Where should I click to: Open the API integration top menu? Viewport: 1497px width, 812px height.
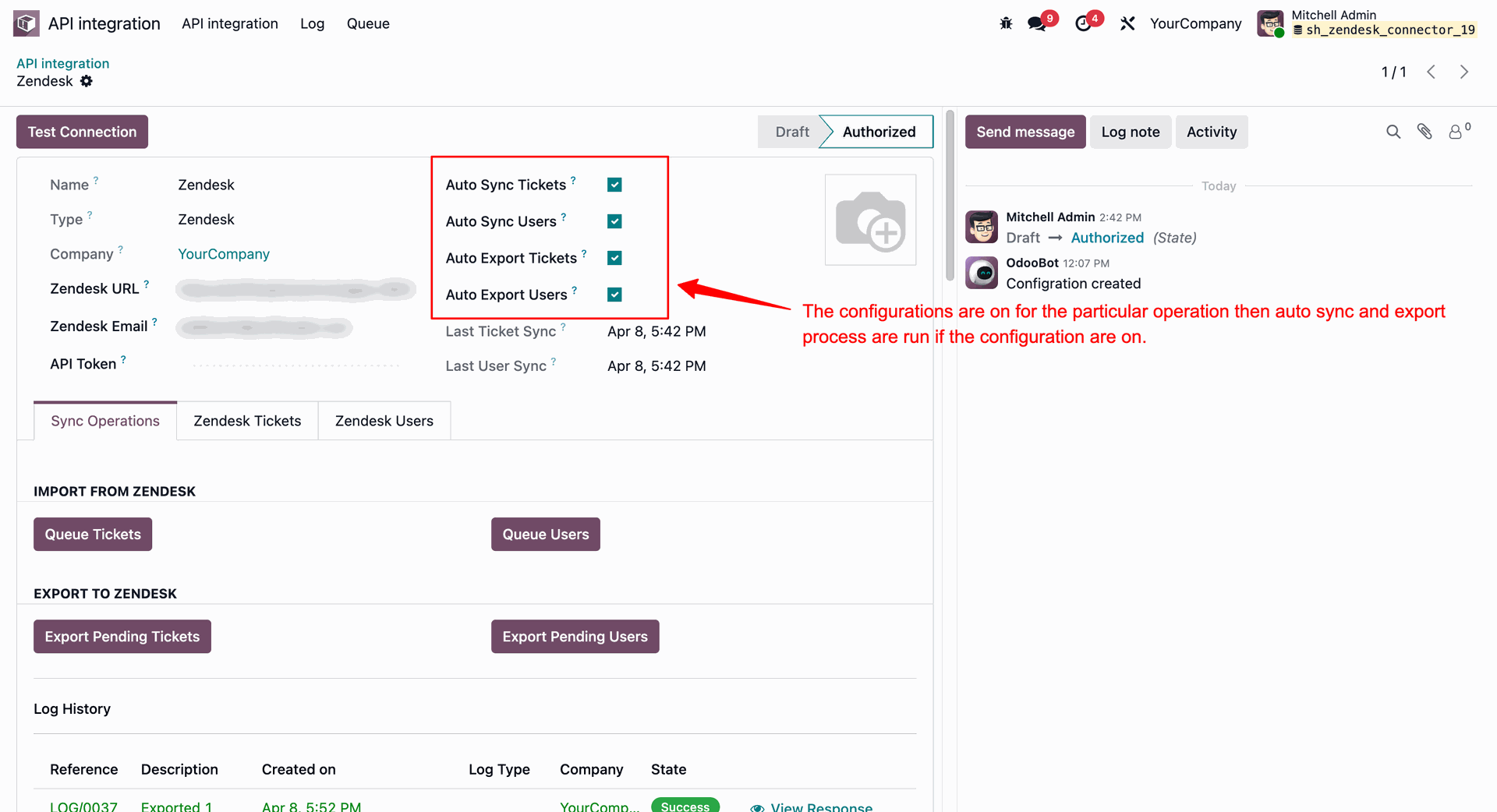229,23
